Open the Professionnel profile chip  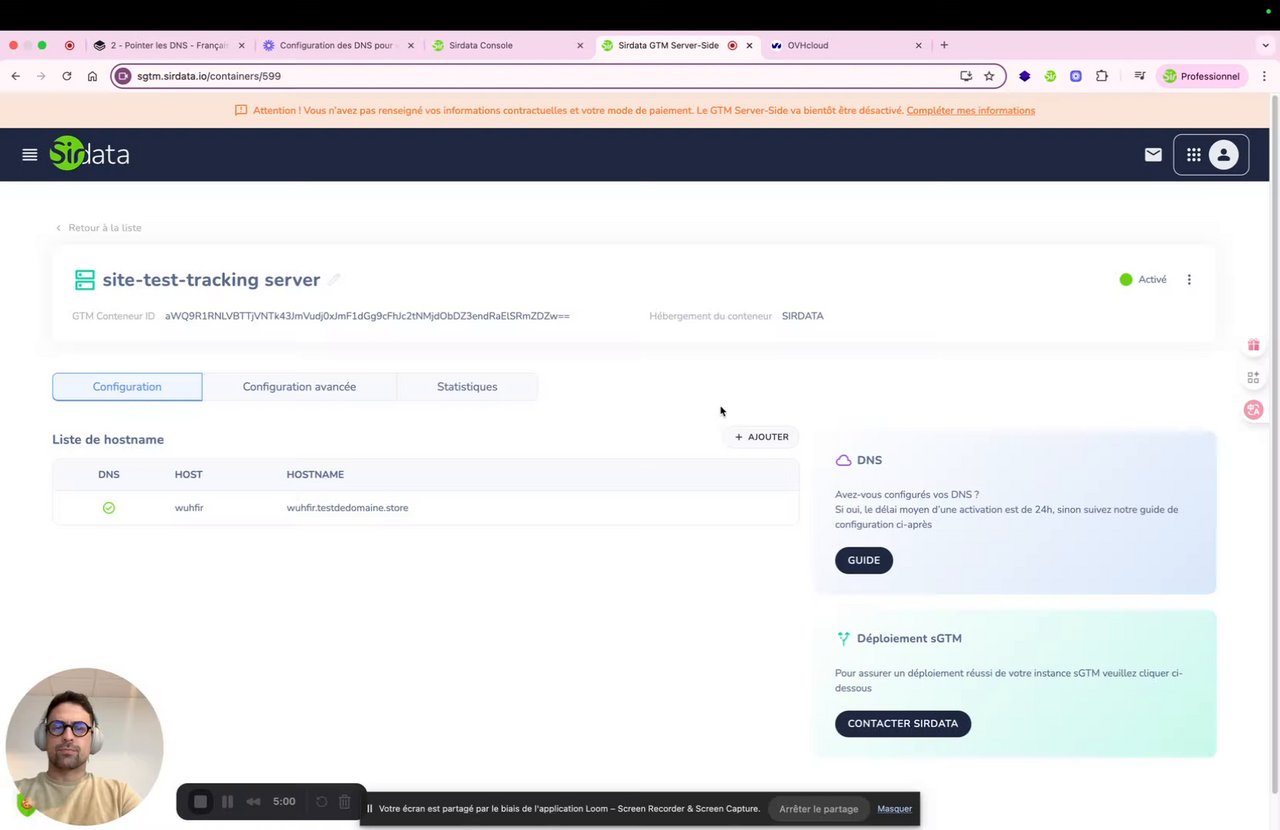coord(1201,76)
